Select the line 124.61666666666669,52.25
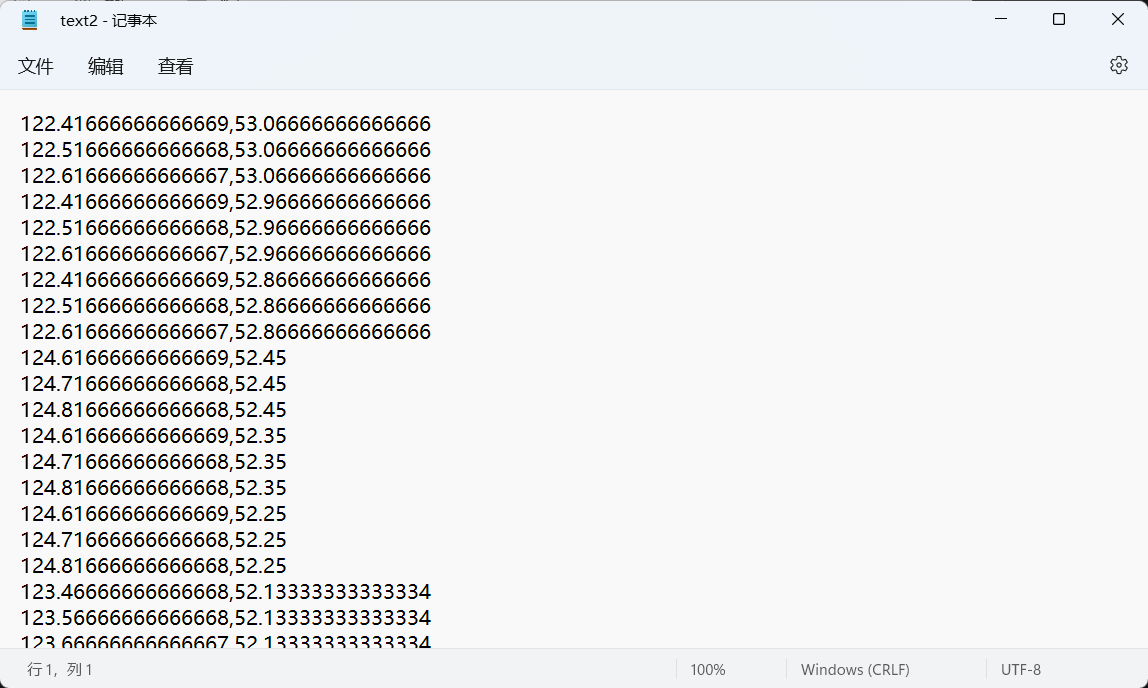 (x=153, y=514)
